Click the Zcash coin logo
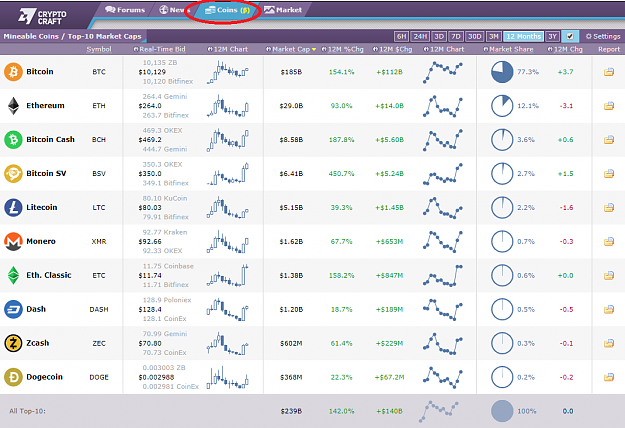The image size is (625, 428). (13, 343)
